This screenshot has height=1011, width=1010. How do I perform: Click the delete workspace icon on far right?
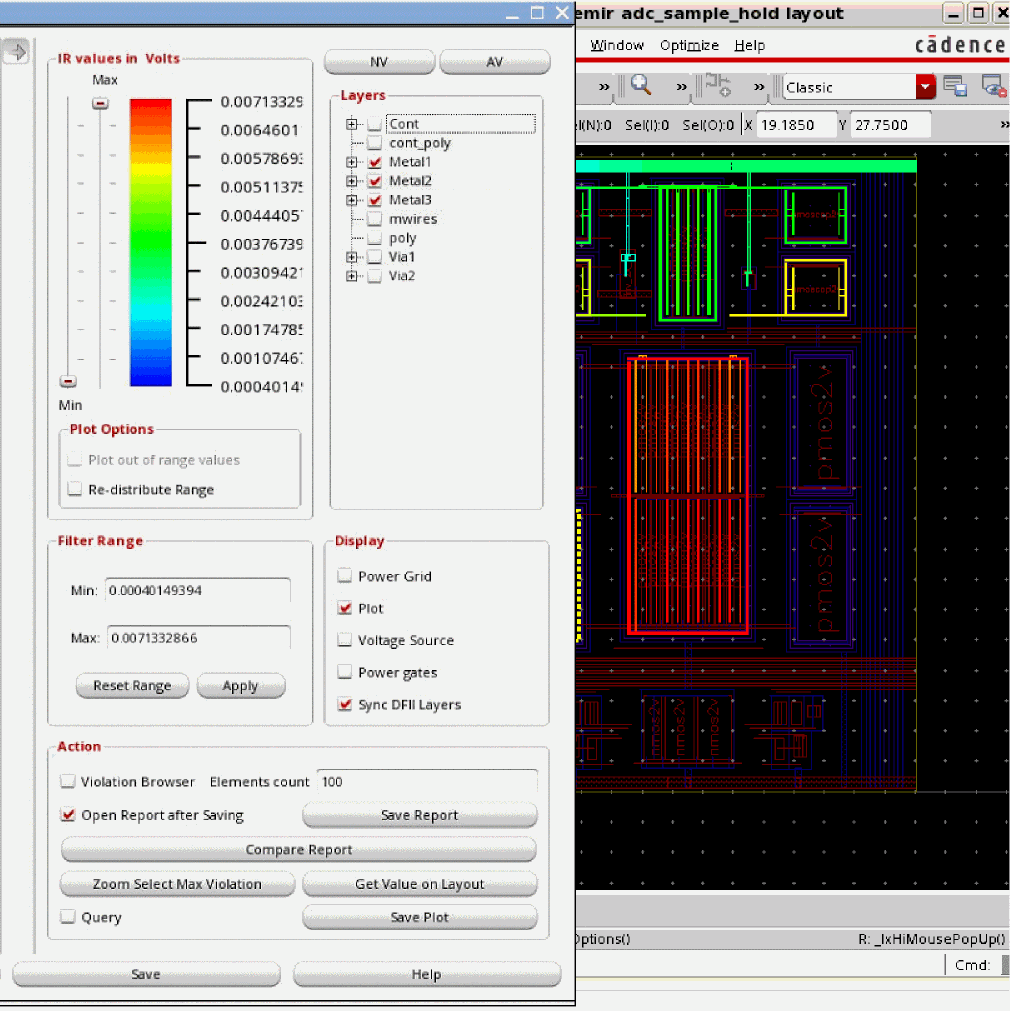pyautogui.click(x=993, y=87)
